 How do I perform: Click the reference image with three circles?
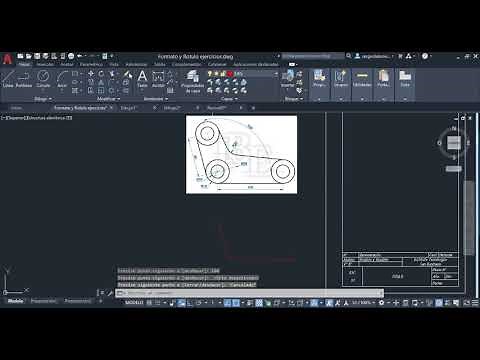[241, 155]
